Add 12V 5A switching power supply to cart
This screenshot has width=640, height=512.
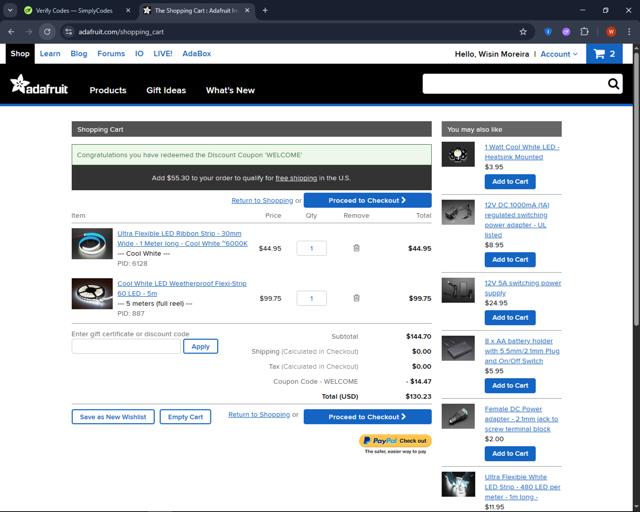coord(510,318)
